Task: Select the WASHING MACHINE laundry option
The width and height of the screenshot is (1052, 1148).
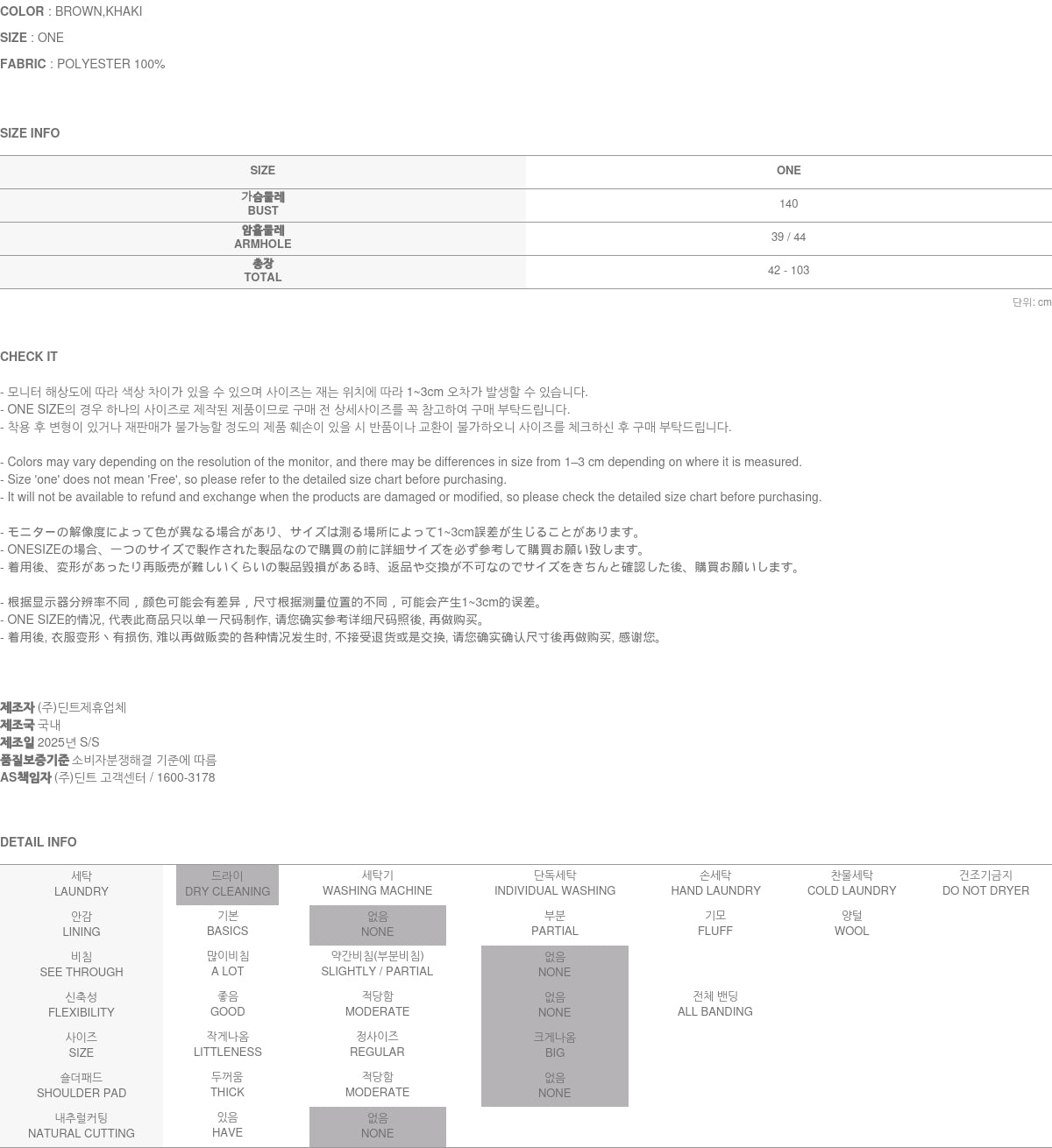Action: [377, 883]
